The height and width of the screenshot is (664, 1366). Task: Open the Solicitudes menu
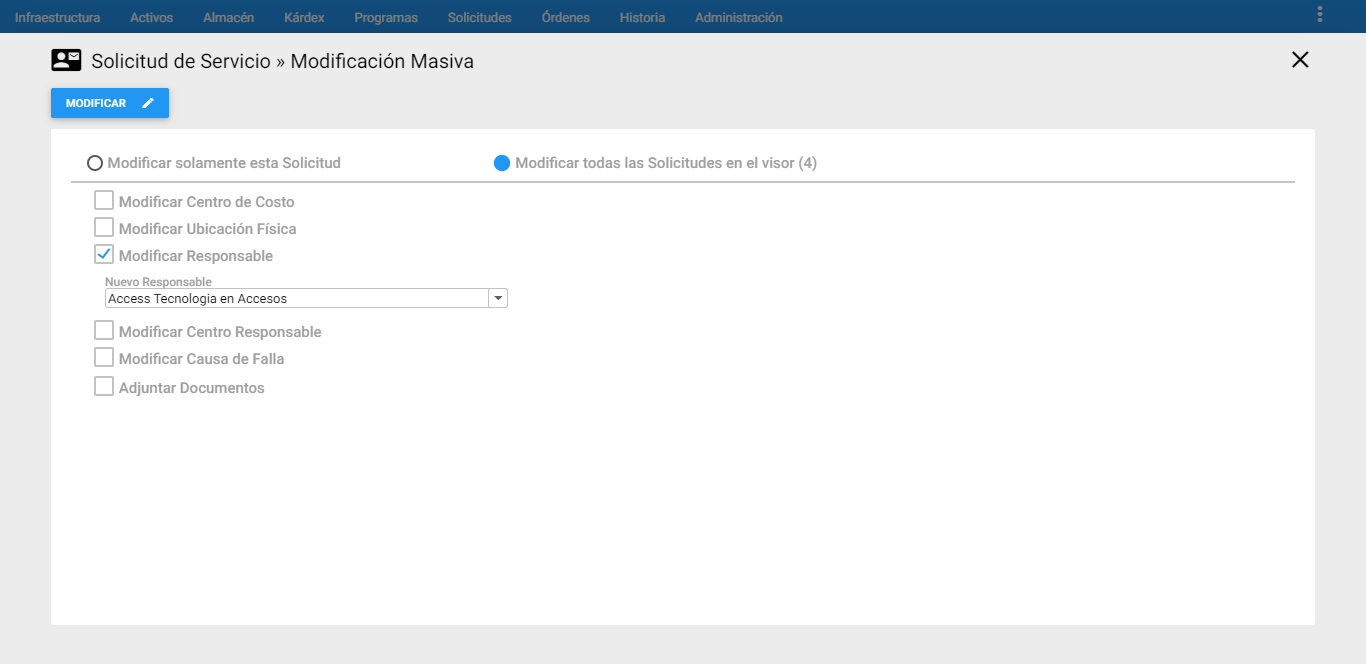(x=479, y=17)
